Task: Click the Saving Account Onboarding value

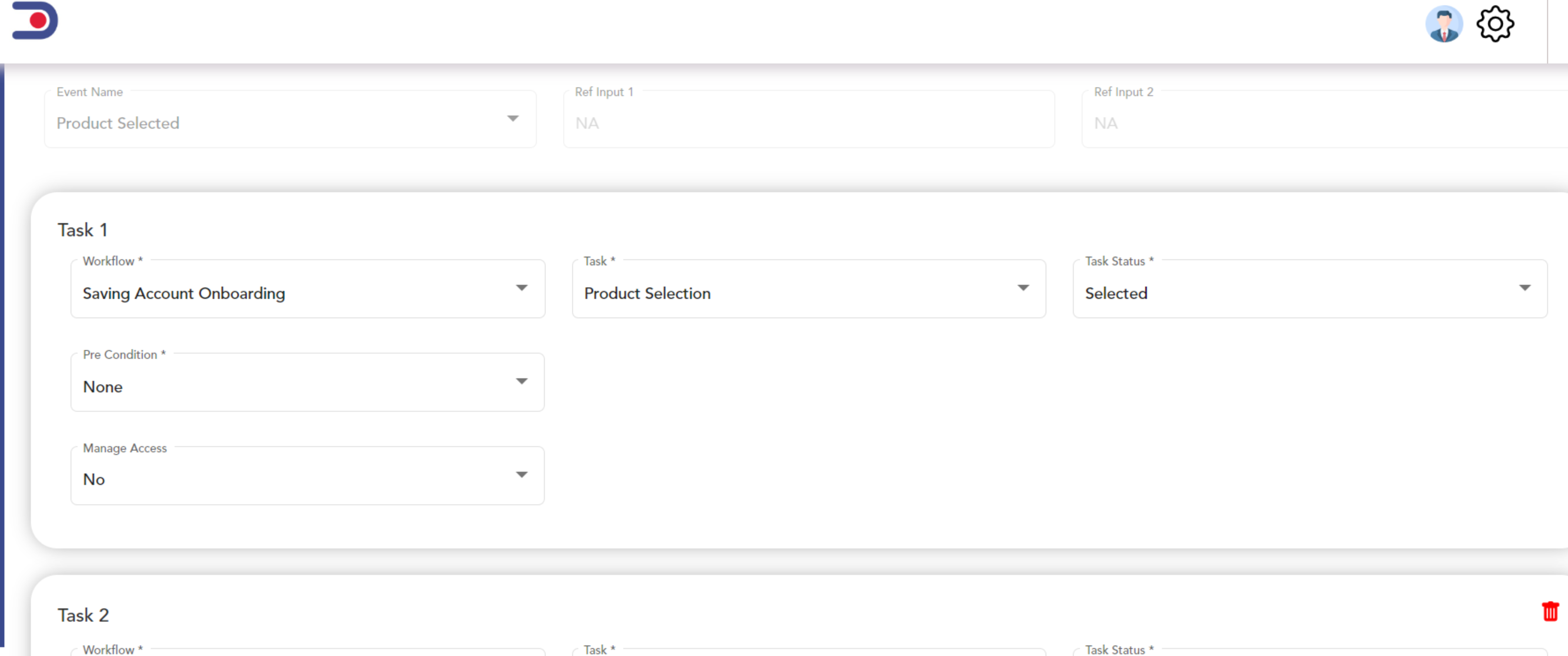Action: click(184, 293)
